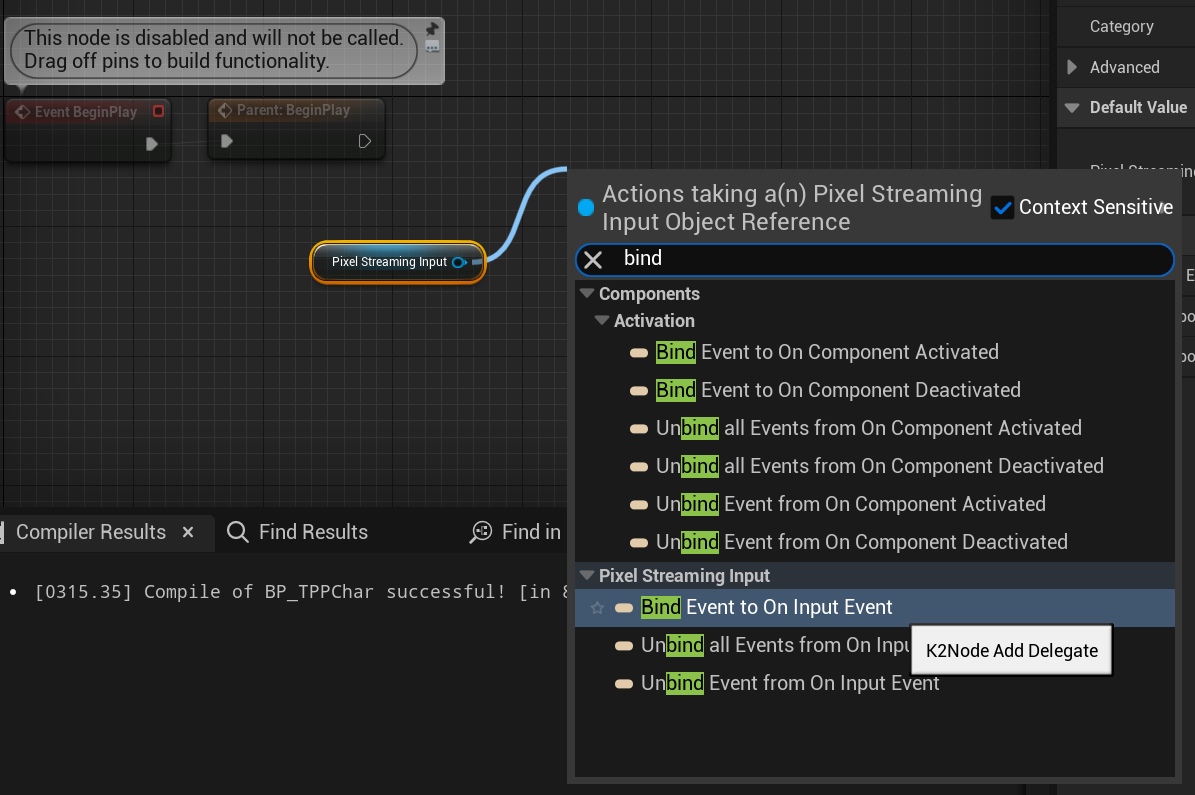Collapse the Pixel Streaming Input category
1195x795 pixels.
(586, 575)
